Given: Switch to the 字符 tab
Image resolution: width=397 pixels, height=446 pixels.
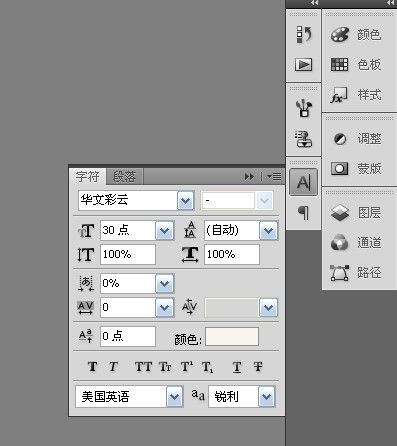Looking at the screenshot, I should (x=88, y=176).
